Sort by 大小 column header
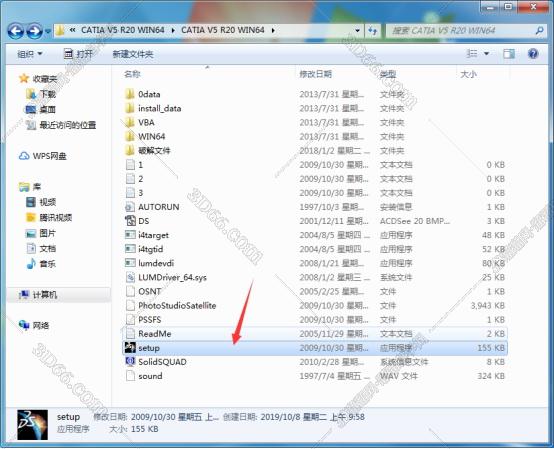Screen dimensions: 554x449 pyautogui.click(x=468, y=74)
